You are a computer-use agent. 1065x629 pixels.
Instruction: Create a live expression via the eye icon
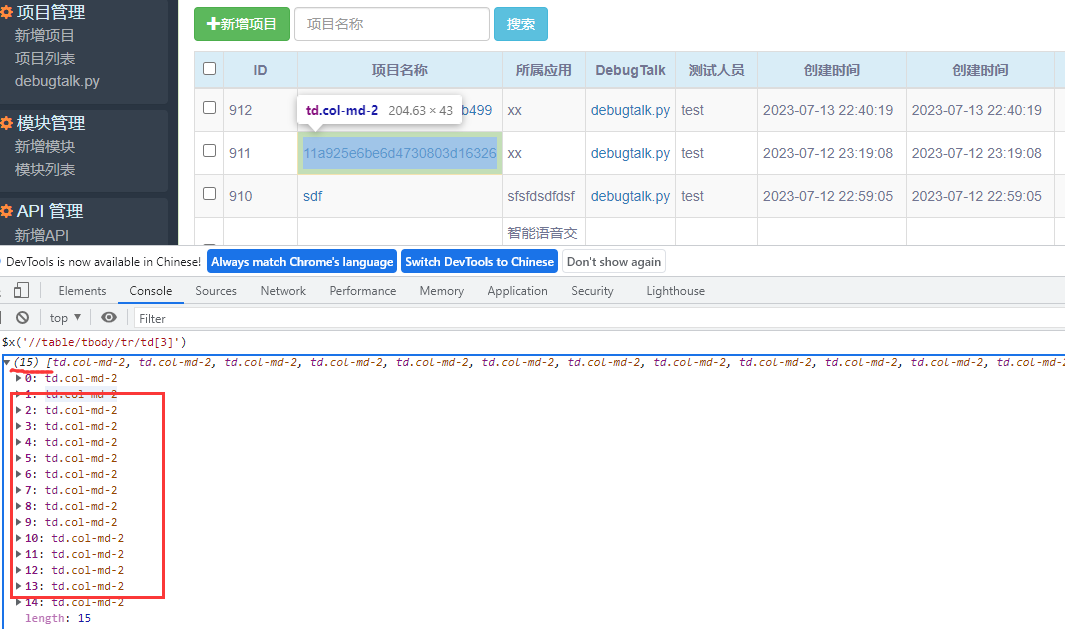click(108, 317)
